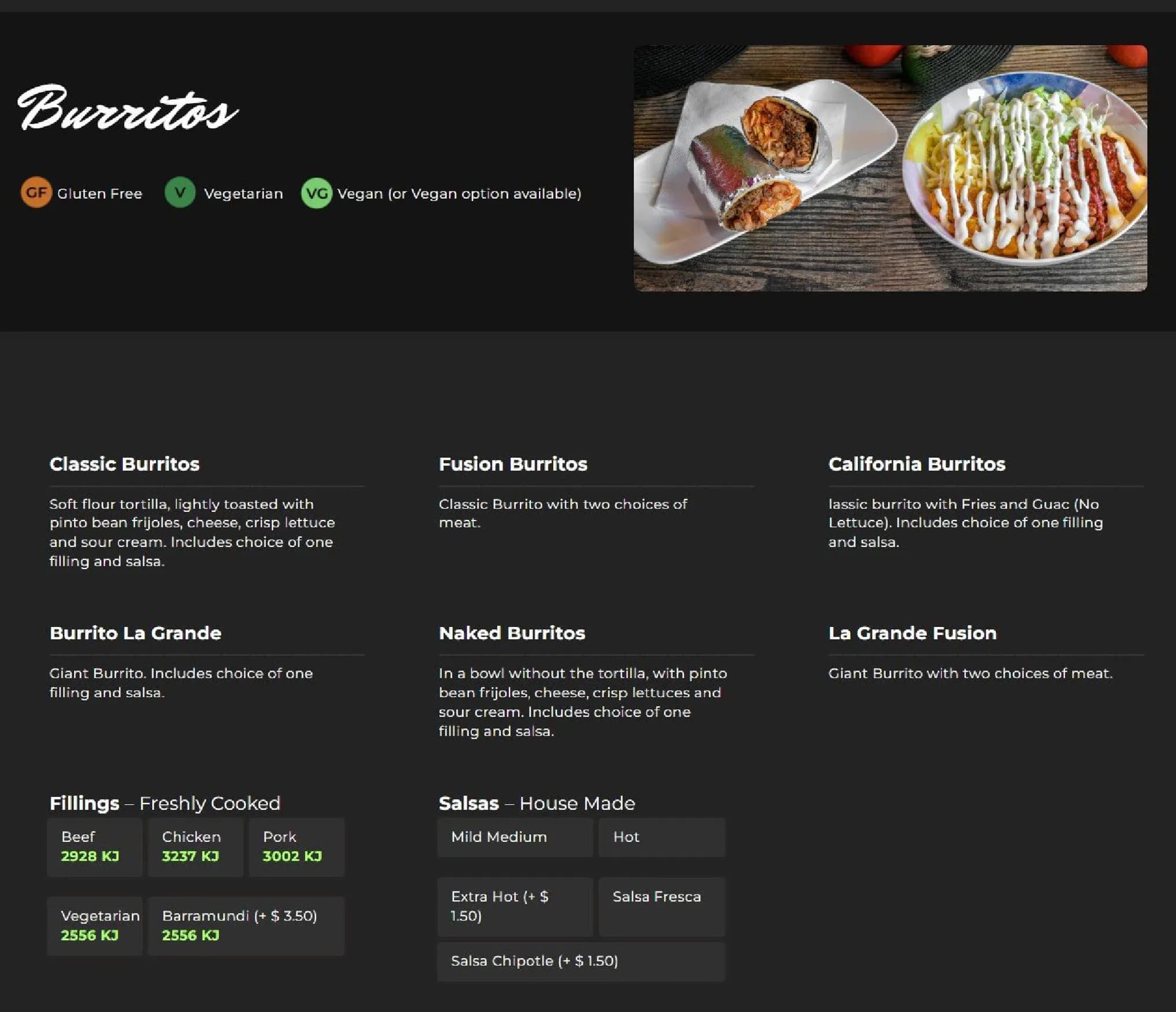Click the light green VG Vegan badge
This screenshot has height=1012, width=1176.
point(316,193)
